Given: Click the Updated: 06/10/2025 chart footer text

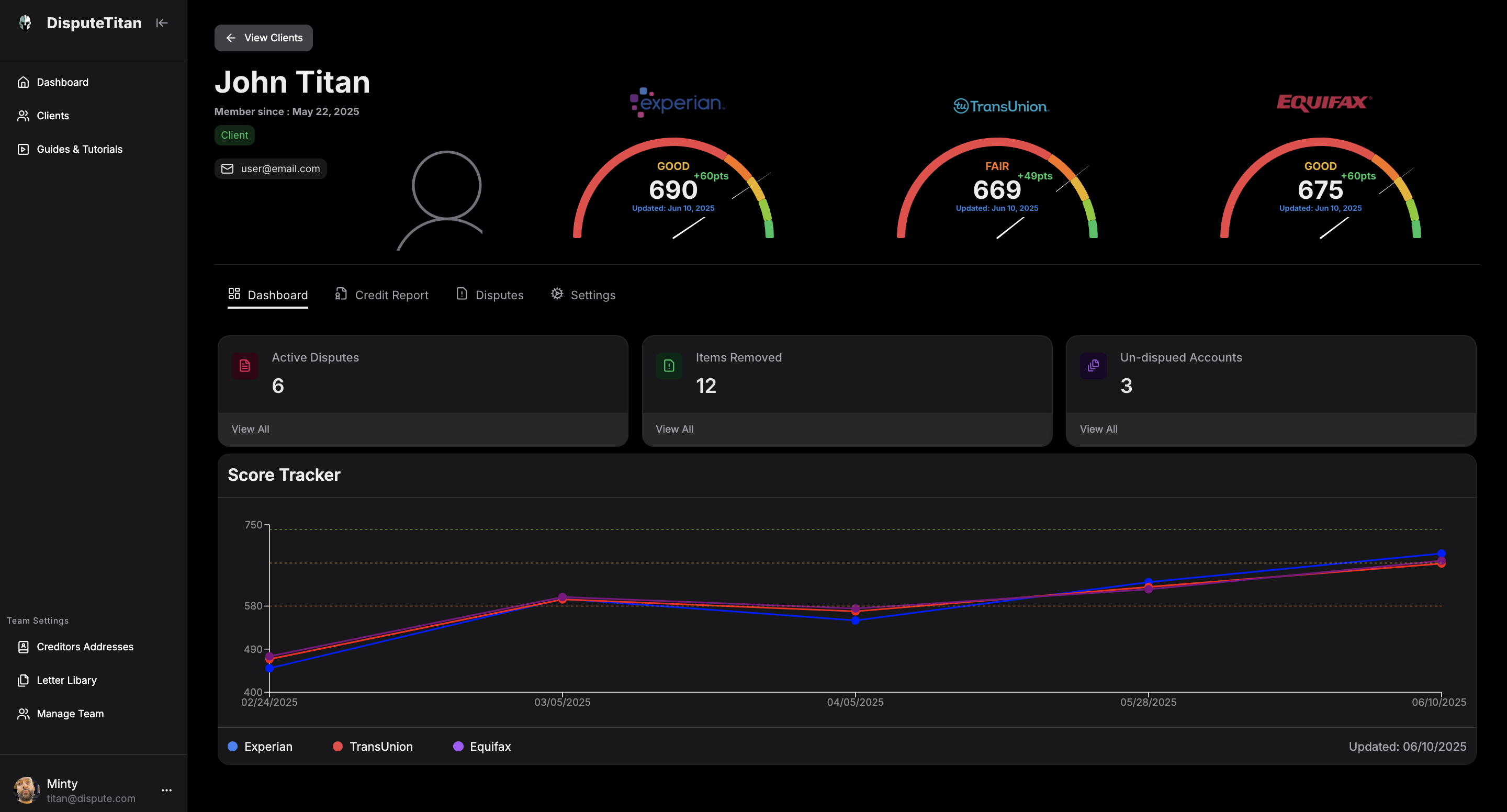Looking at the screenshot, I should pos(1408,747).
